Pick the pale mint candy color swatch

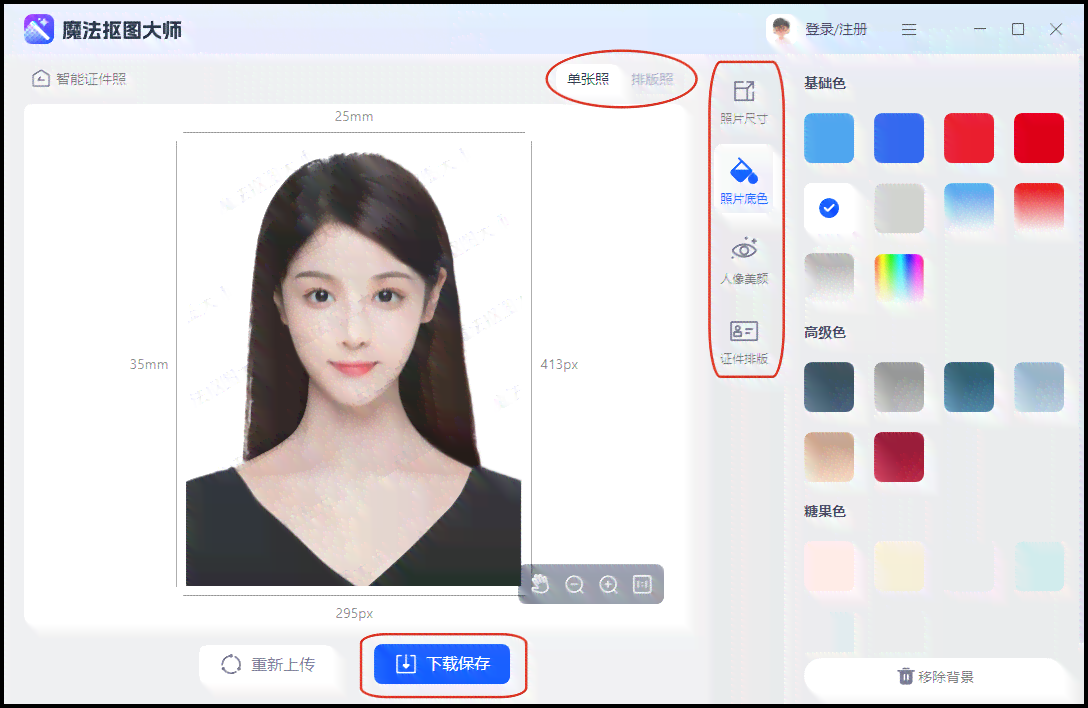click(1039, 566)
